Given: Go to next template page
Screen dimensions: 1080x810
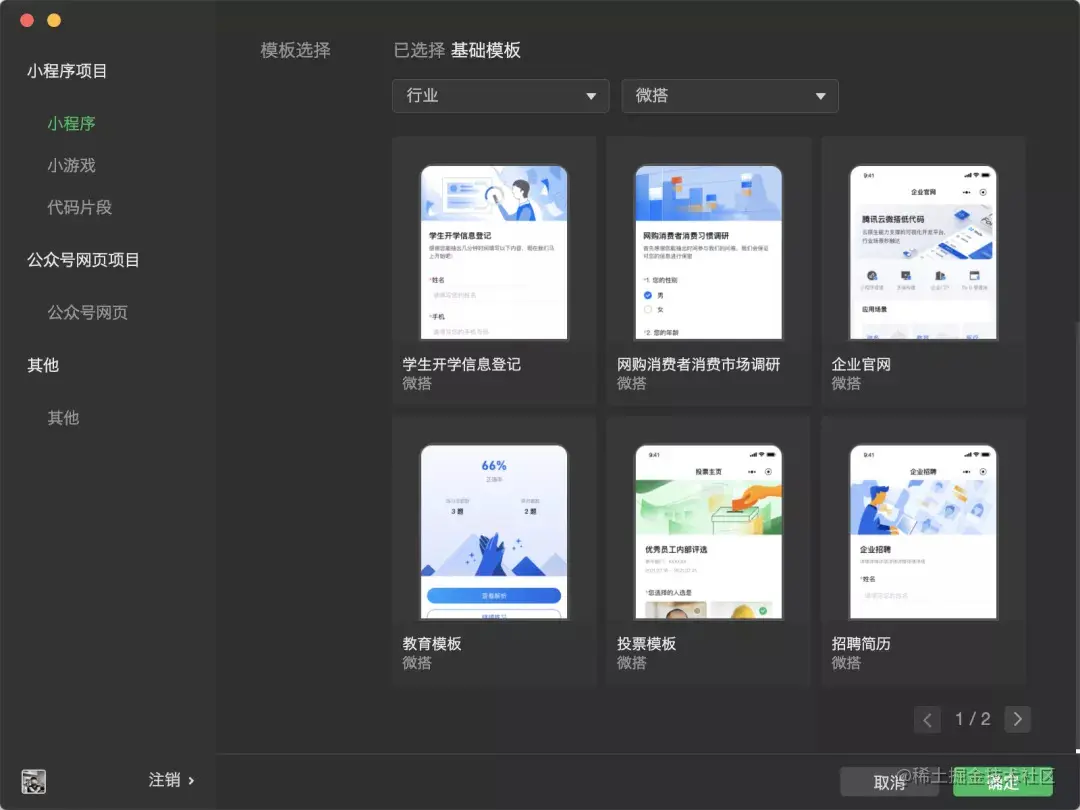Looking at the screenshot, I should click(1018, 719).
